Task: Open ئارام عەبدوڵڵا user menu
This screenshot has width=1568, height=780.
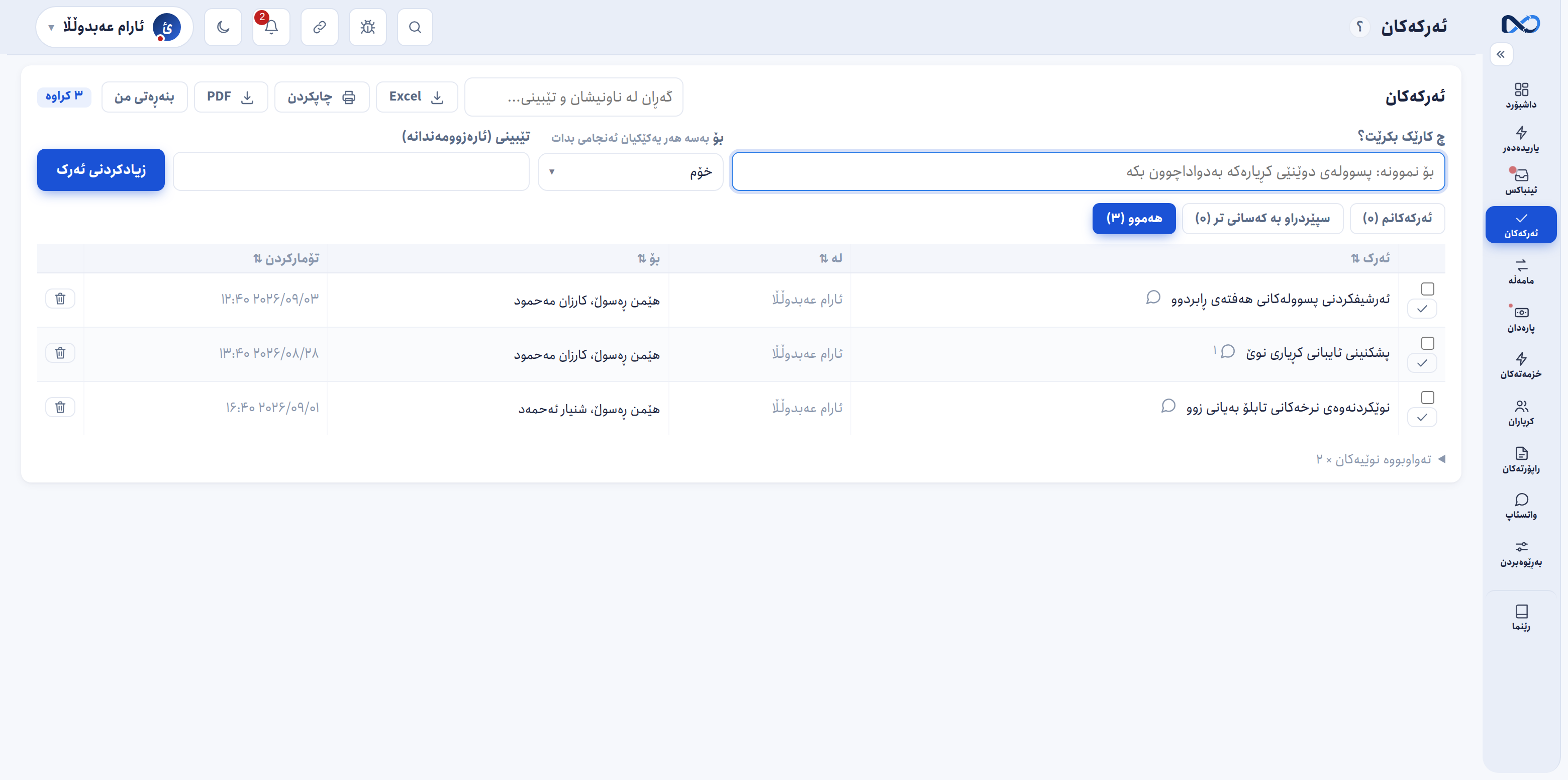Action: coord(115,28)
